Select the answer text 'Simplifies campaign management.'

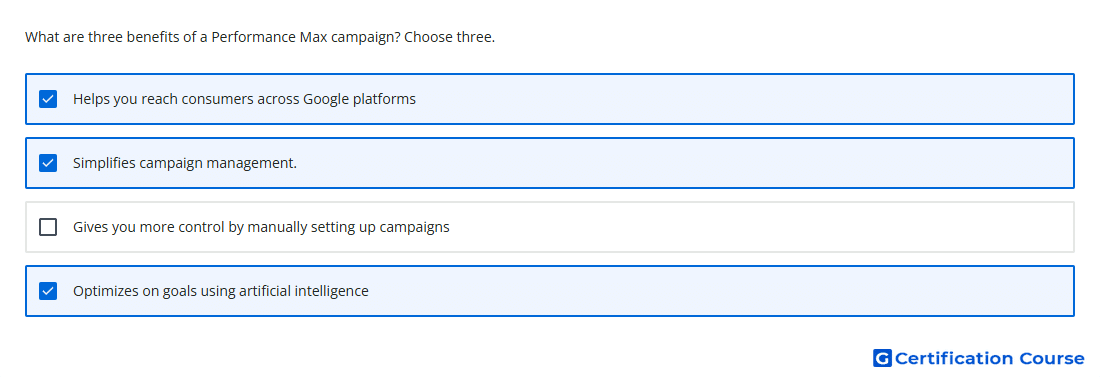point(185,163)
